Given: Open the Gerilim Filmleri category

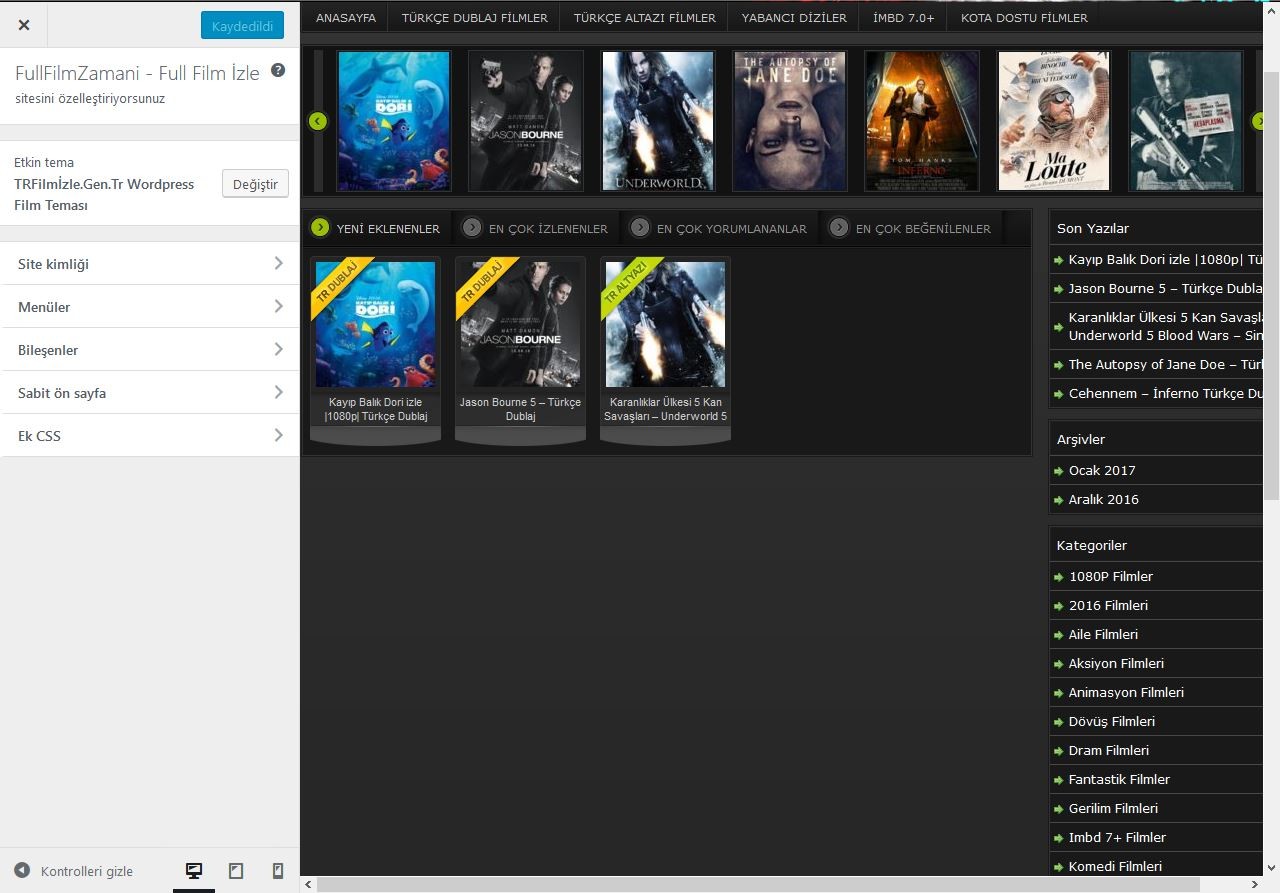Looking at the screenshot, I should click(1113, 808).
